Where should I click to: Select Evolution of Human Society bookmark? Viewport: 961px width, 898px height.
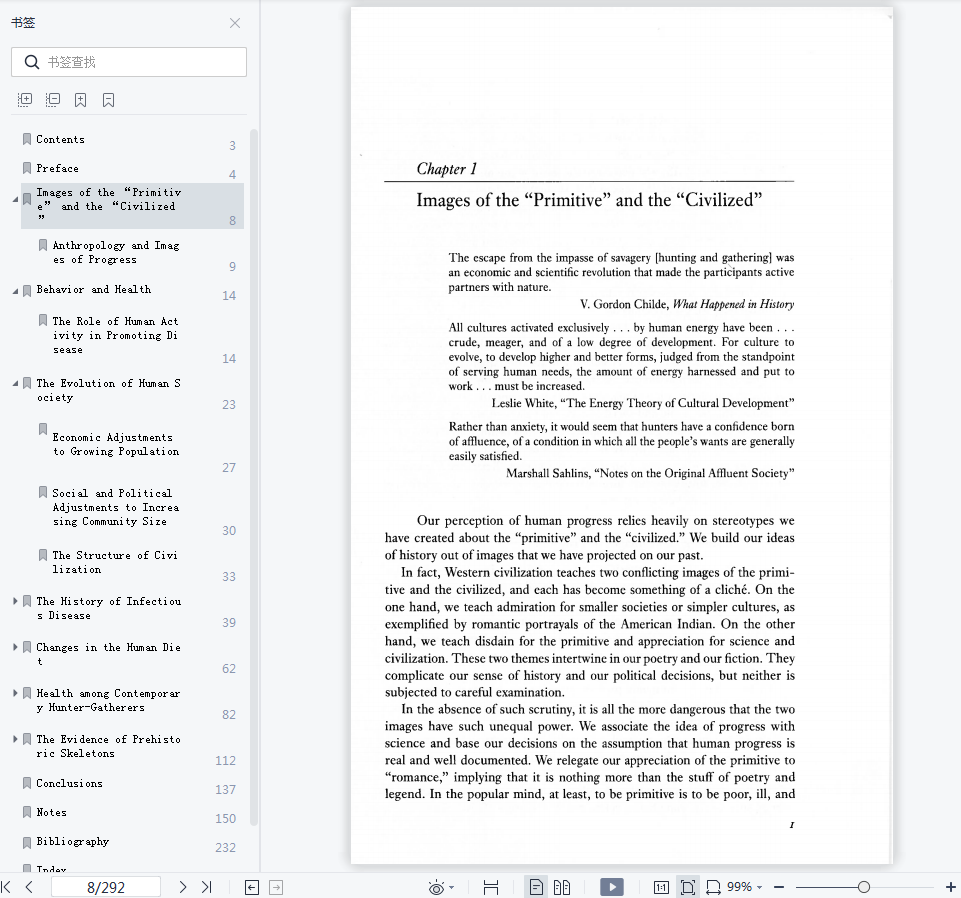[x=108, y=390]
